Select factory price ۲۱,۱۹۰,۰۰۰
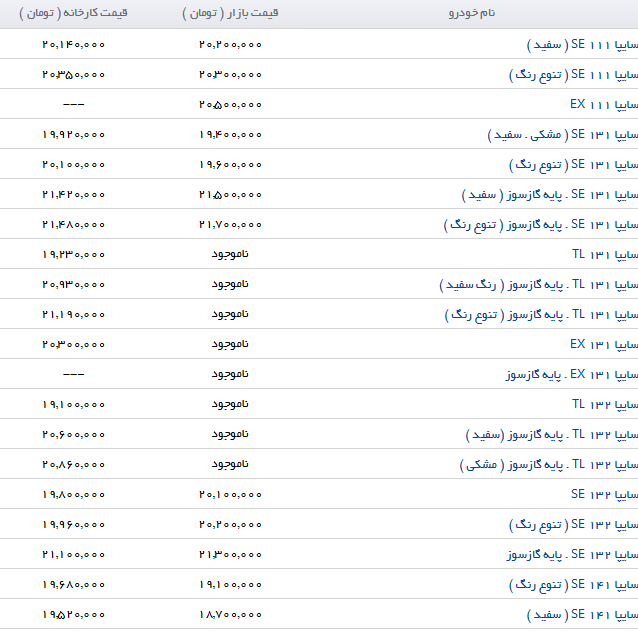The width and height of the screenshot is (638, 635). coord(73,314)
